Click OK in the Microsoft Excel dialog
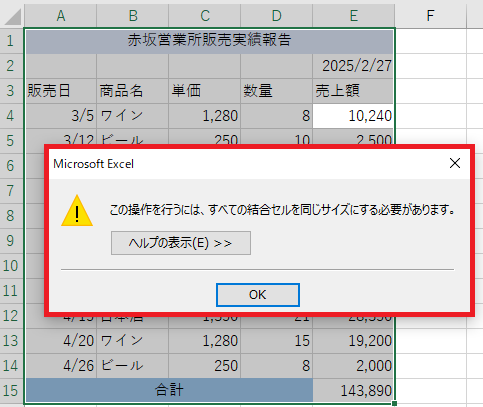This screenshot has width=483, height=407. [x=258, y=295]
